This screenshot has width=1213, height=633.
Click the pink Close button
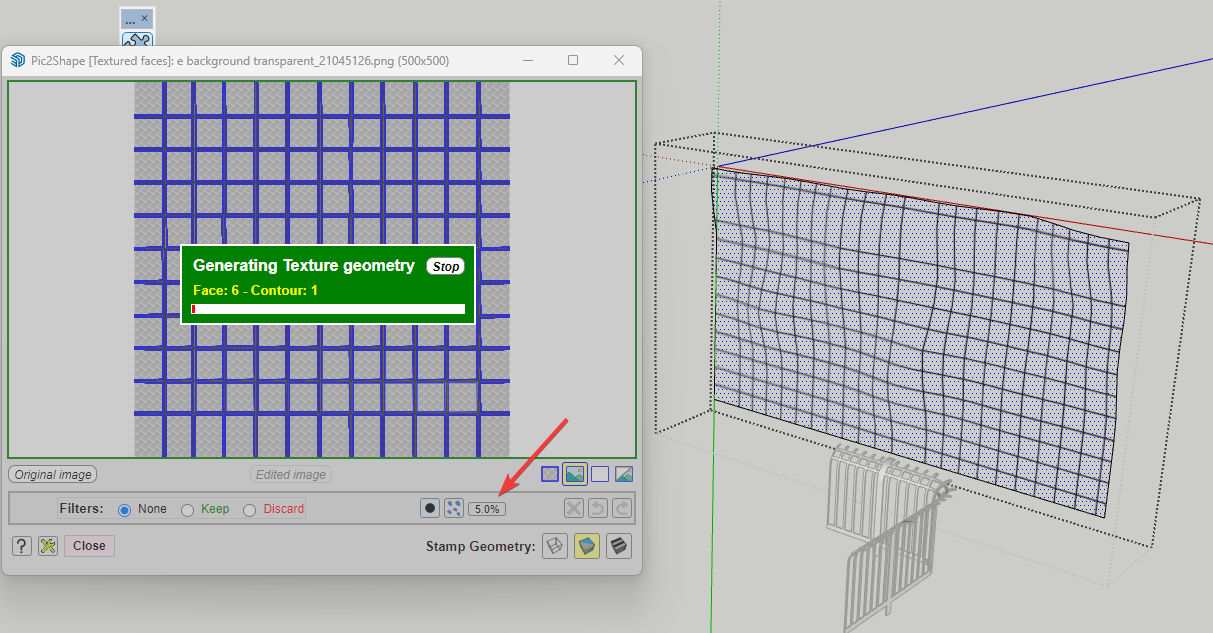tap(89, 546)
